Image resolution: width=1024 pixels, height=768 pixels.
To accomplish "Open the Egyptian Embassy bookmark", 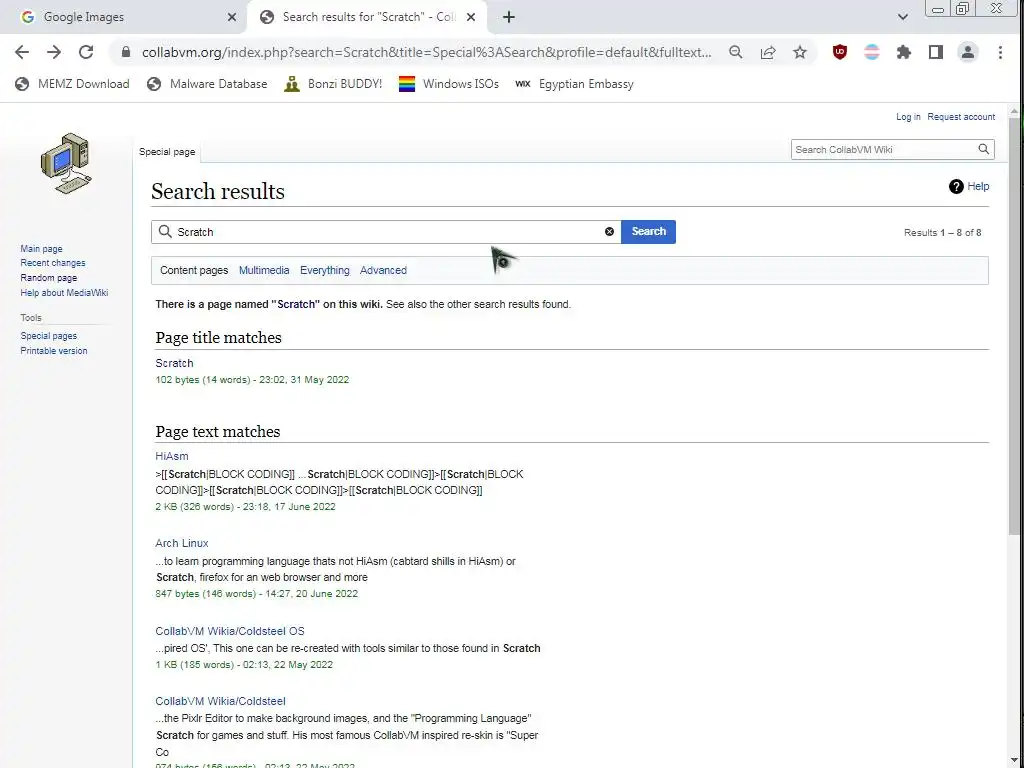I will pyautogui.click(x=574, y=84).
